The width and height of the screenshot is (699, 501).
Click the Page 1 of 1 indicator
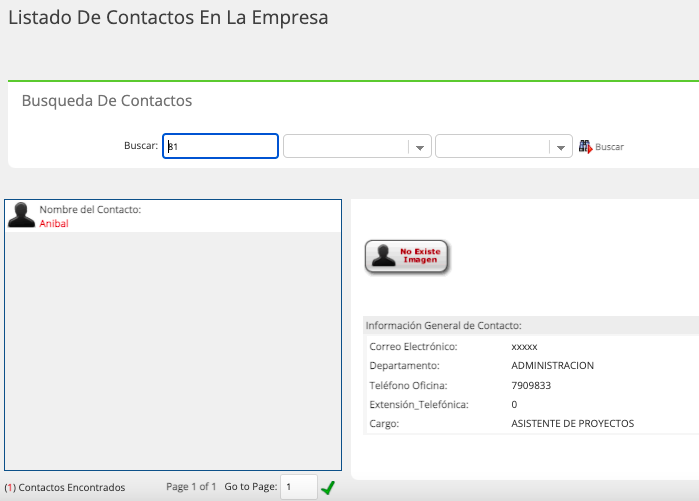tap(191, 486)
